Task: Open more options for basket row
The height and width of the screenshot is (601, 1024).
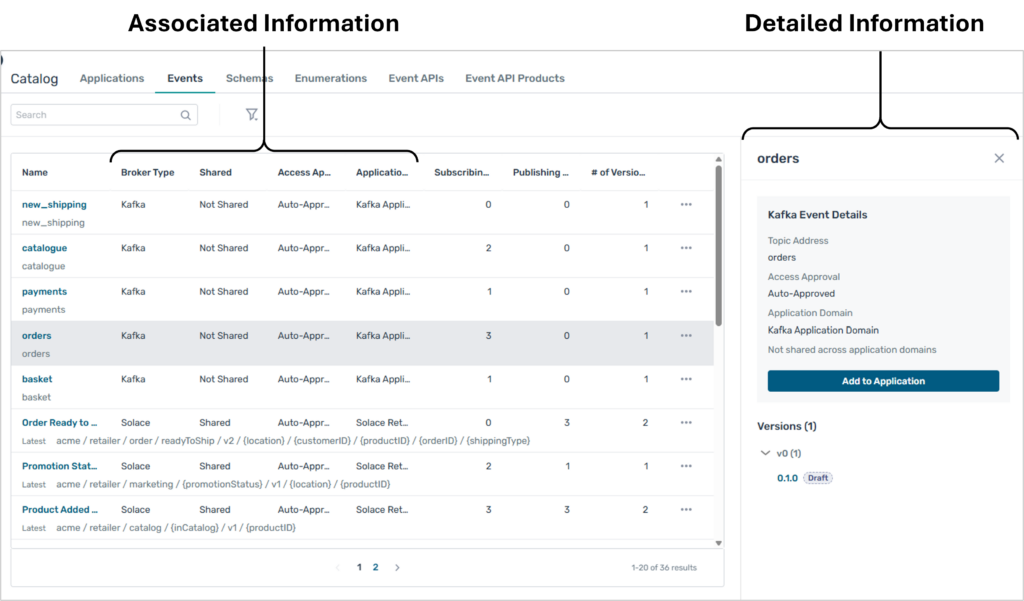Action: pos(686,379)
